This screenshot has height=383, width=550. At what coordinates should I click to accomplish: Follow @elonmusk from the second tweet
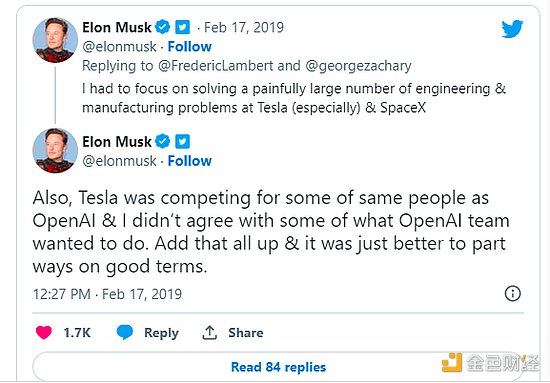(189, 161)
